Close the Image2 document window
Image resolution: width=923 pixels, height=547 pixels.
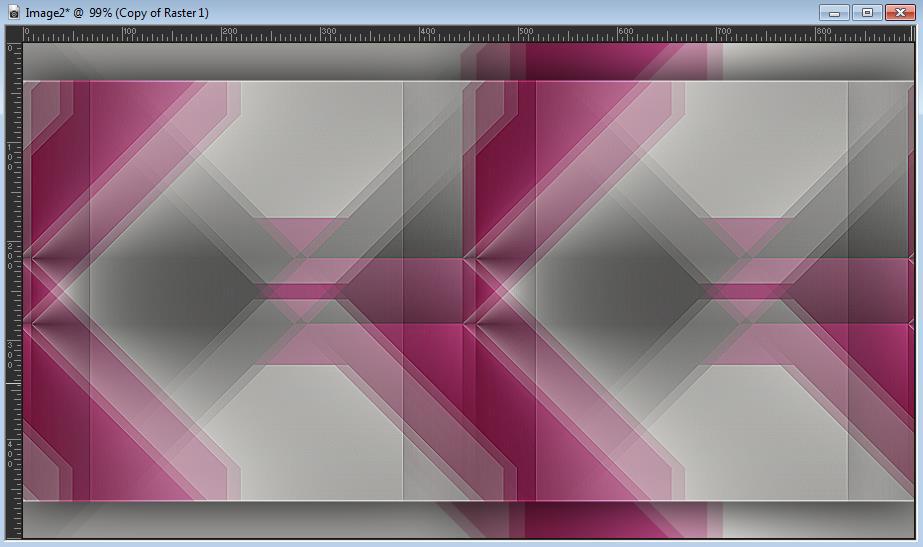[900, 12]
